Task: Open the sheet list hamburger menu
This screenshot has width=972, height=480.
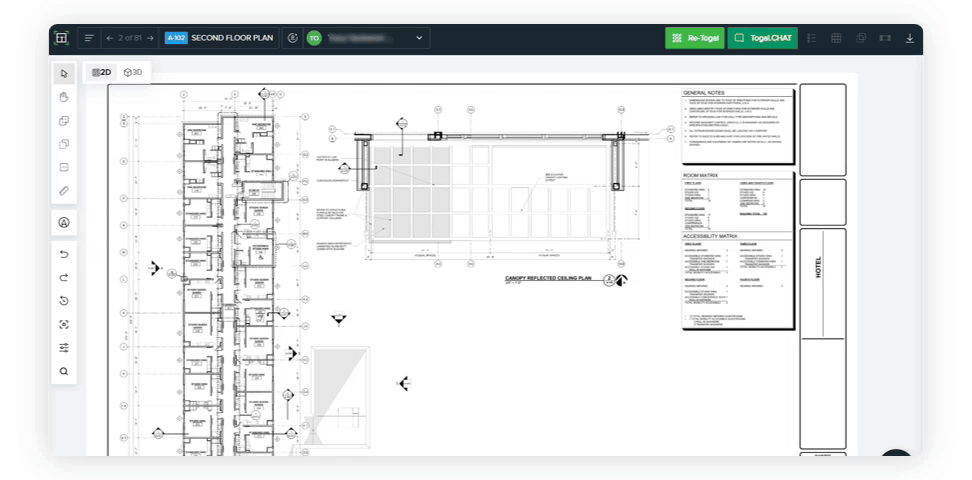Action: 89,38
